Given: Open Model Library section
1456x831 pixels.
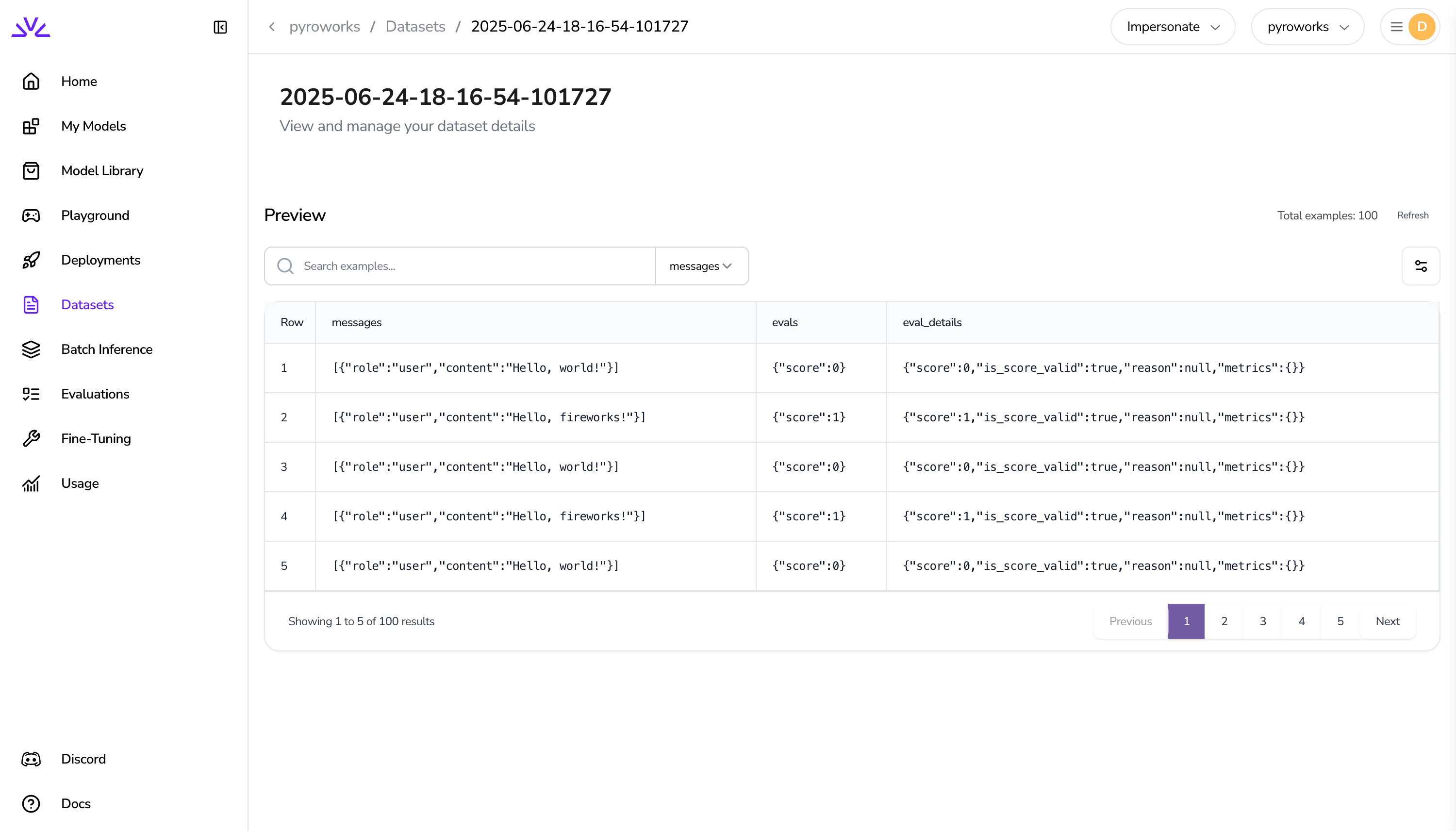Looking at the screenshot, I should pos(102,171).
